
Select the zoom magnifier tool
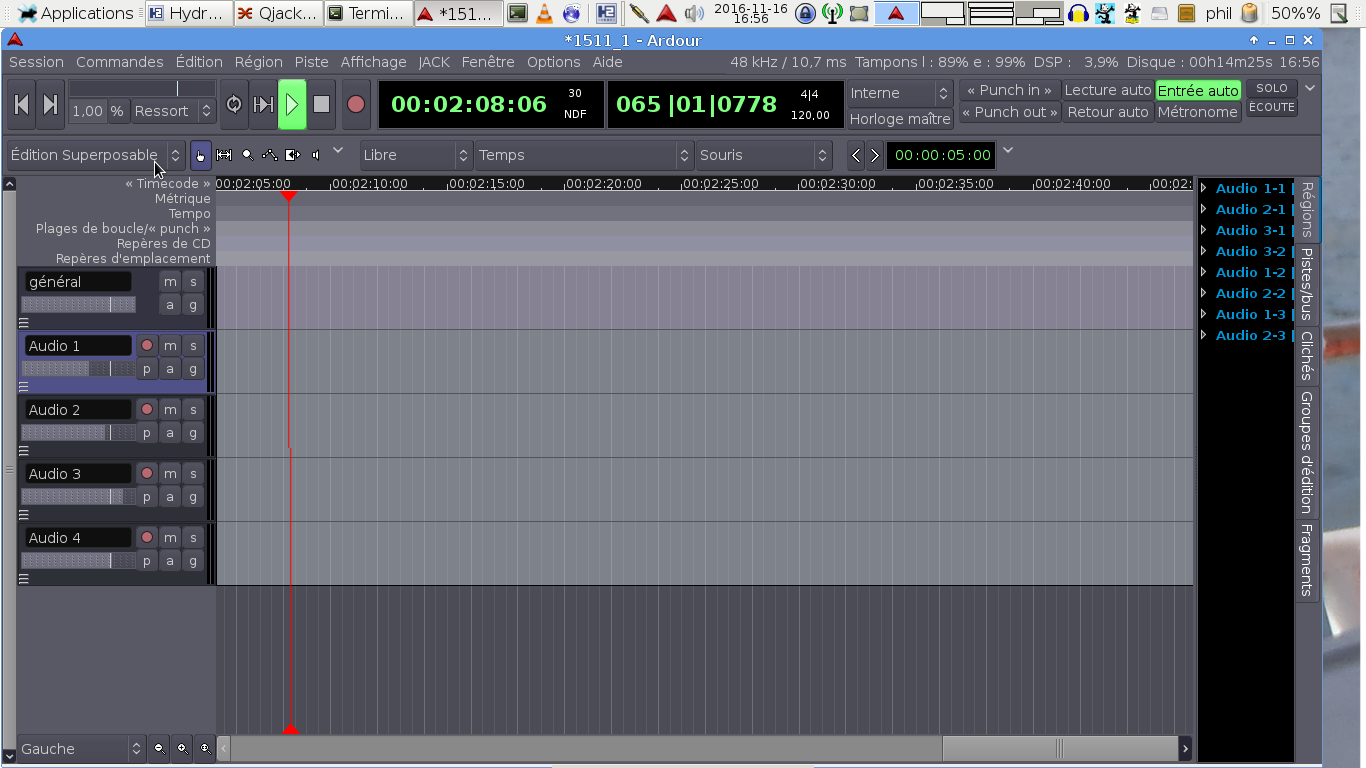tap(247, 155)
